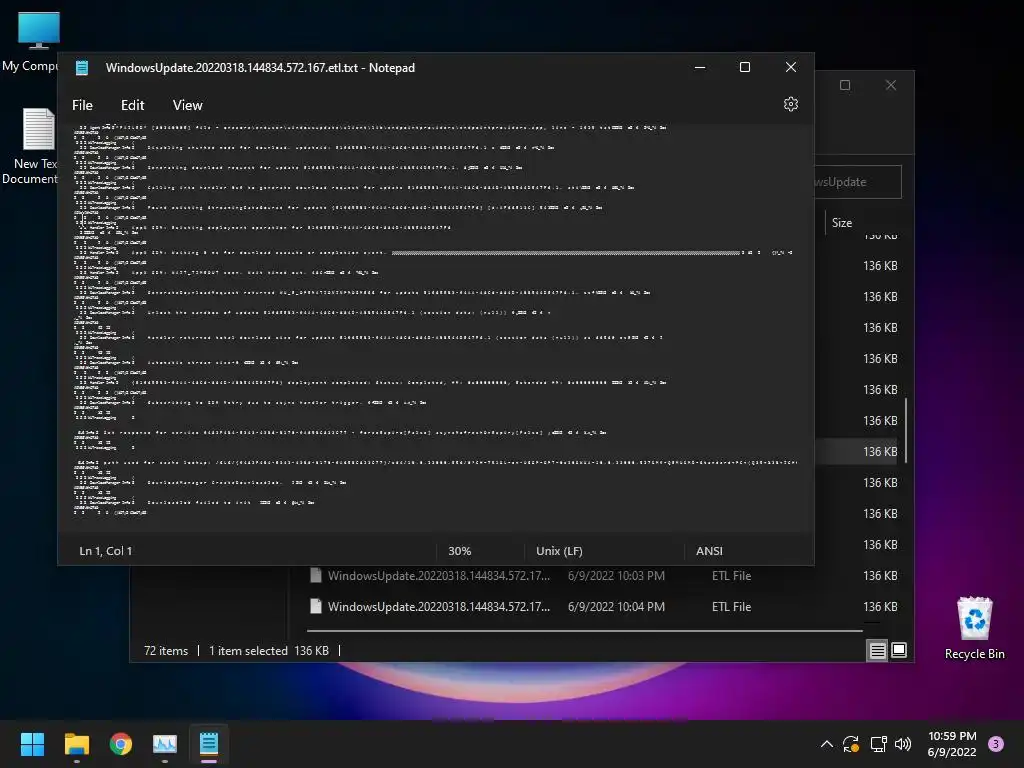Open Notepad settings gear

(x=790, y=104)
